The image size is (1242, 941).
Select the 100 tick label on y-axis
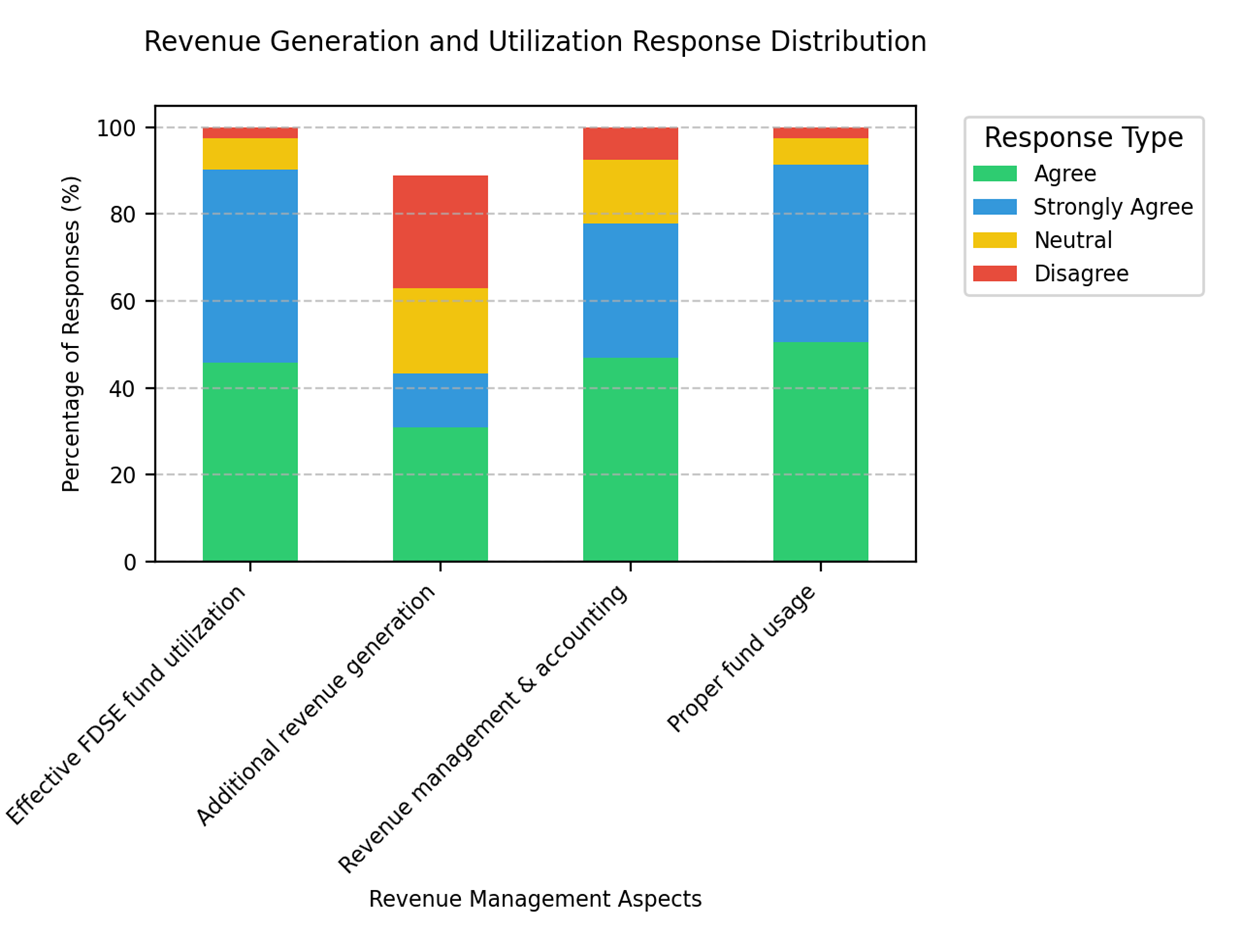(123, 128)
